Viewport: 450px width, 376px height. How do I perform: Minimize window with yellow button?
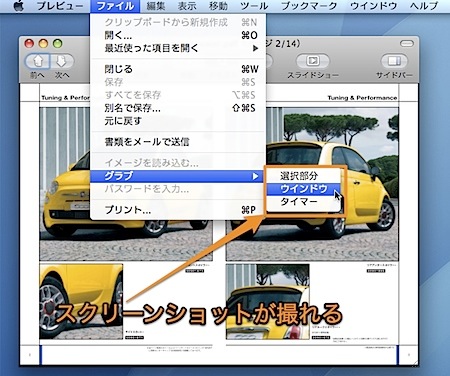[x=43, y=43]
